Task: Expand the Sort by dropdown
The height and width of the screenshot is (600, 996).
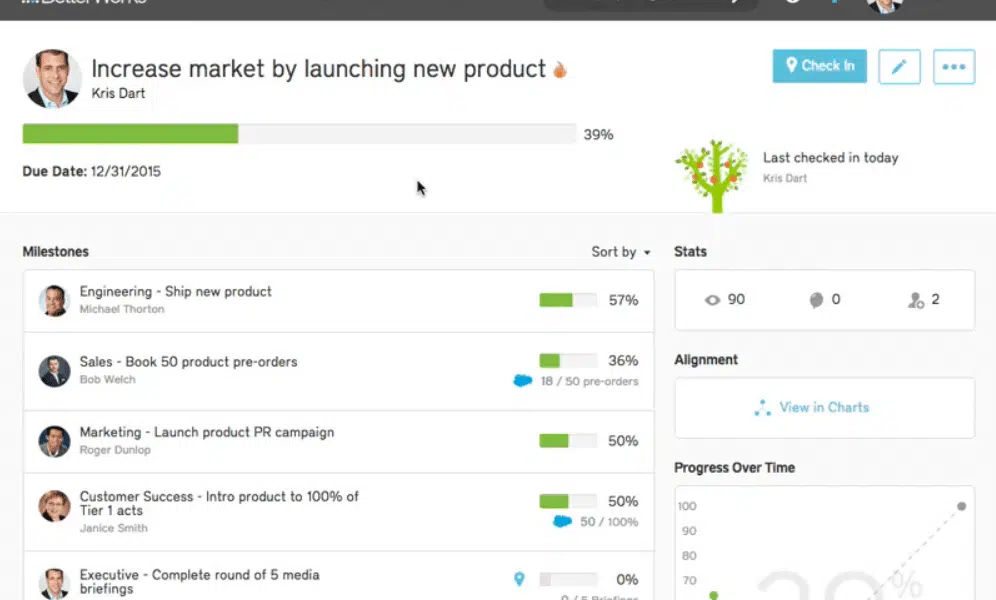Action: click(621, 252)
